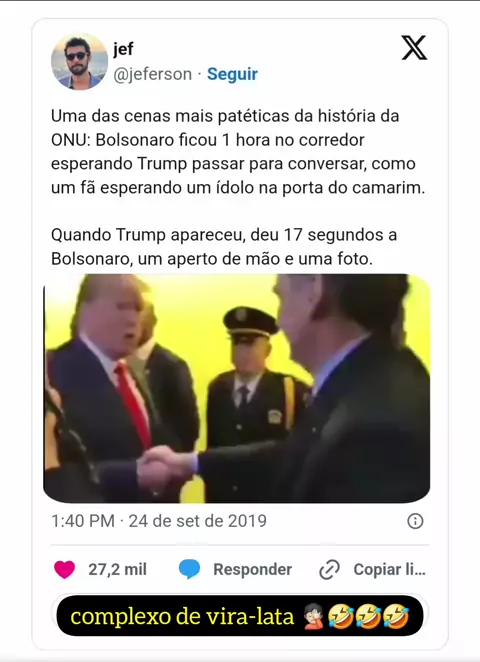Open the info circle icon
The image size is (480, 662).
coord(415,521)
